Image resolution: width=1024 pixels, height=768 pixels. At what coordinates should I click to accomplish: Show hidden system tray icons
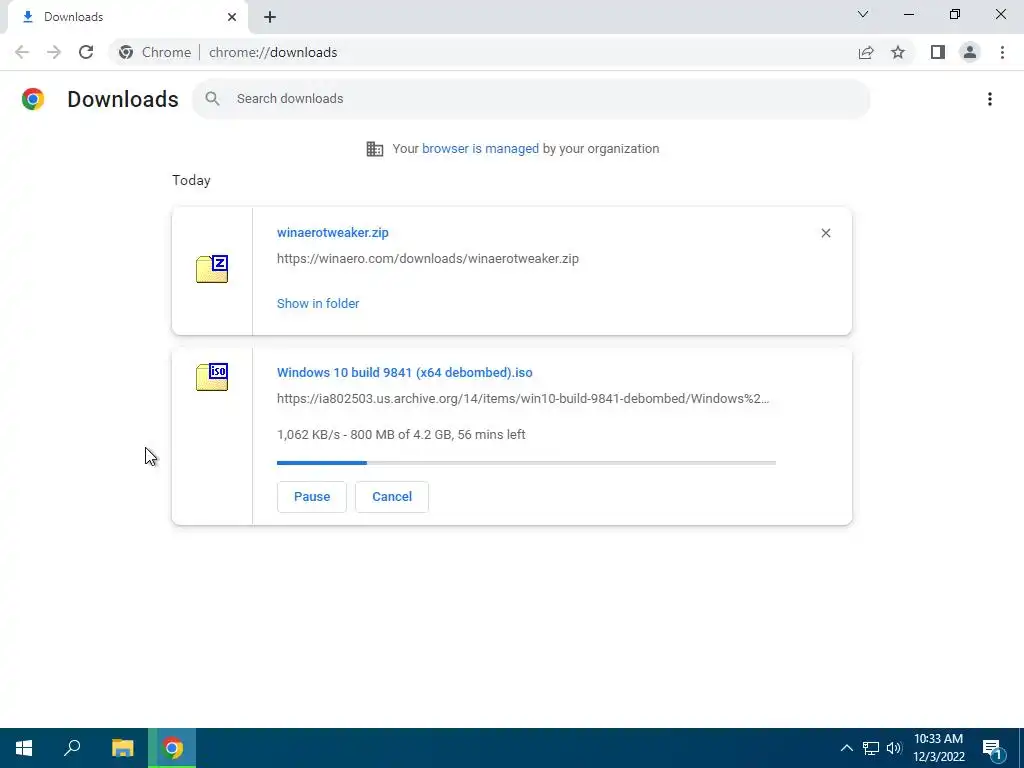pos(846,748)
